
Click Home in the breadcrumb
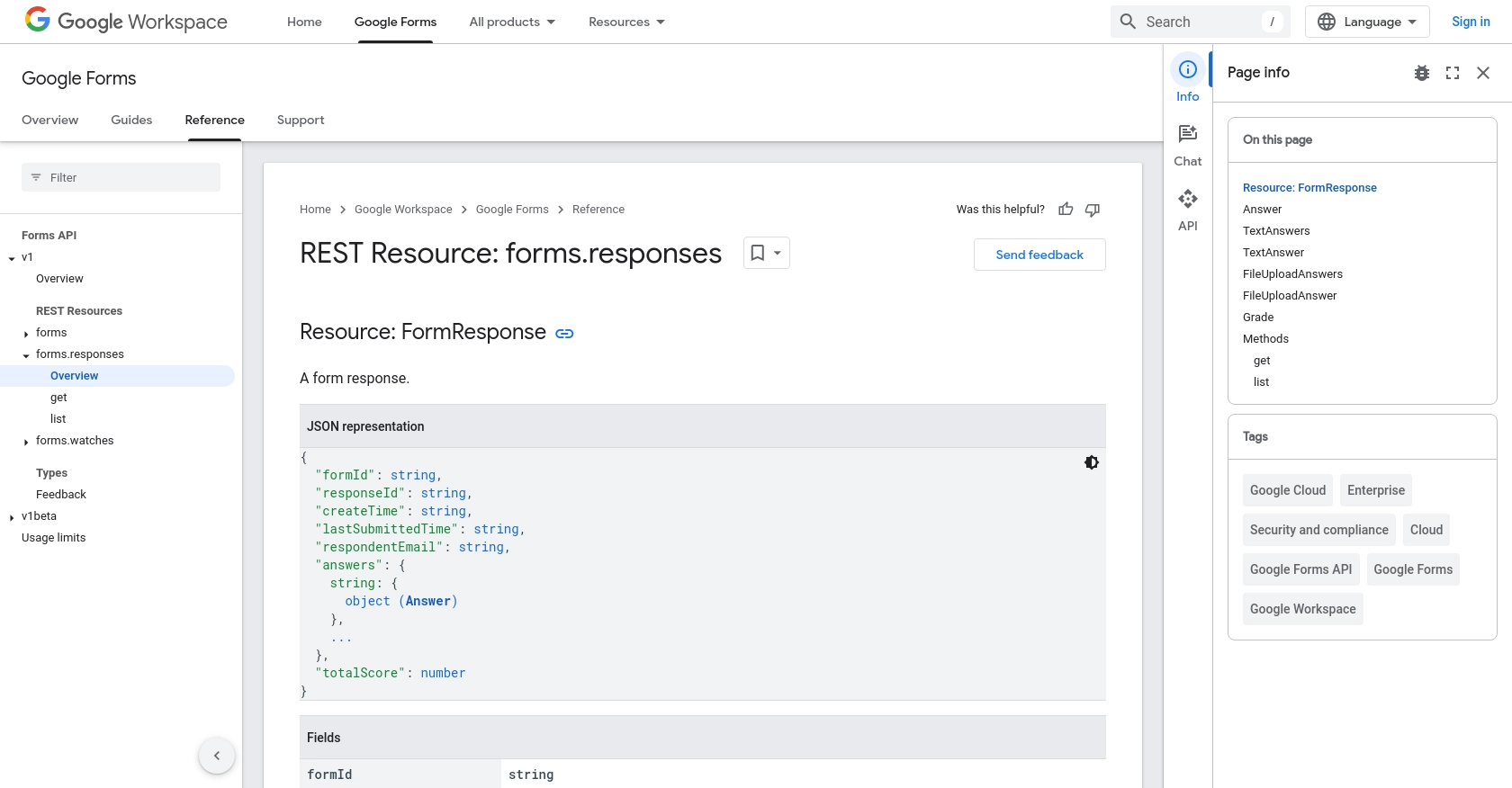pyautogui.click(x=315, y=210)
